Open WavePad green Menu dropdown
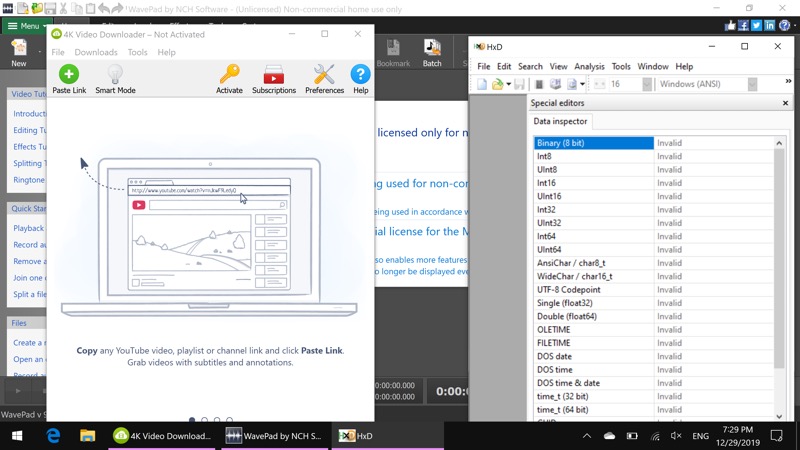The height and width of the screenshot is (450, 800). [25, 26]
